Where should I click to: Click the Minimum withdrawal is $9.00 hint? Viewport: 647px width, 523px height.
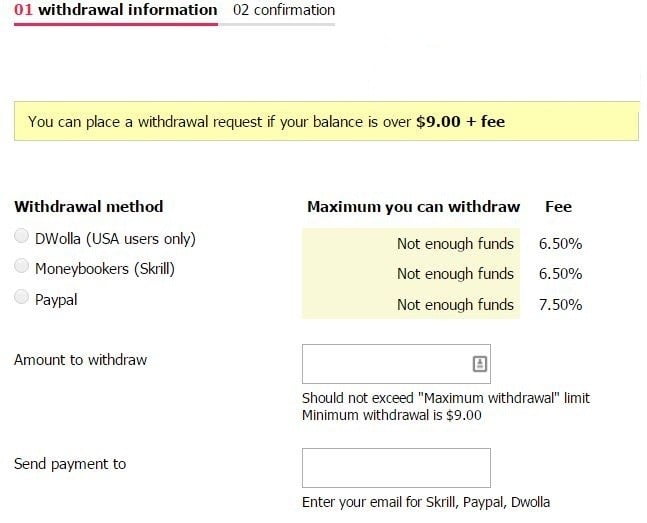392,415
